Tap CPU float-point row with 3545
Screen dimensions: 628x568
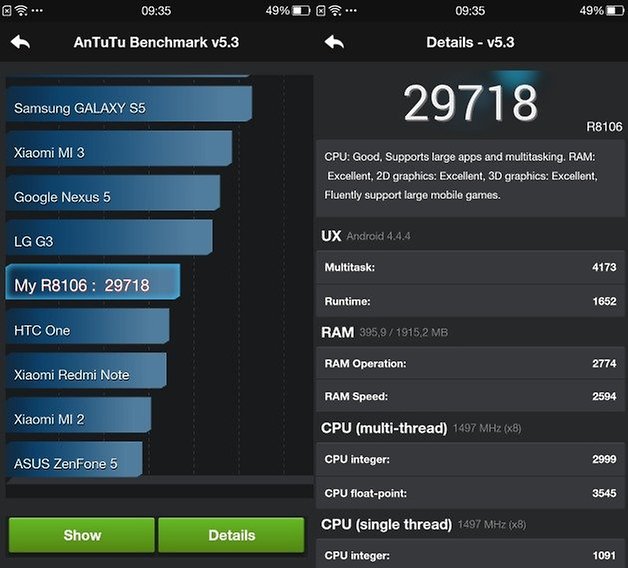(470, 493)
